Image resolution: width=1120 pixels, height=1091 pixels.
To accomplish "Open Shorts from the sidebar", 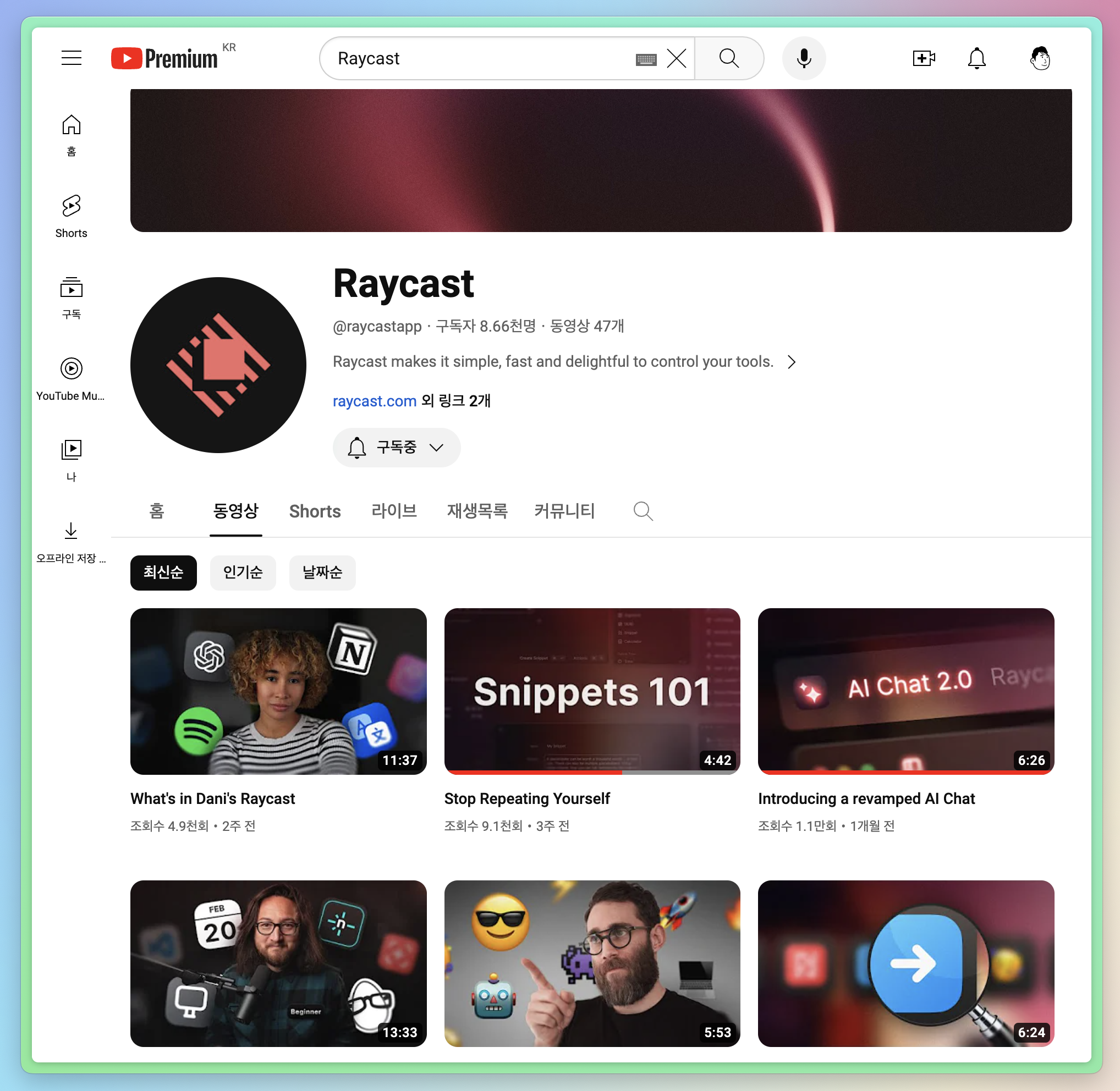I will click(71, 216).
